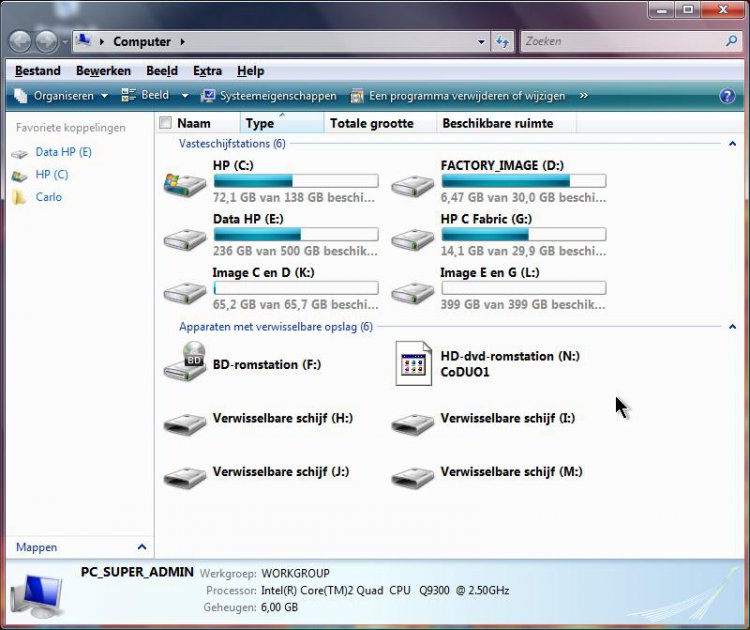Select Verwisselbare schijf (I:) drive icon
Screen dimensions: 750x630
point(412,424)
